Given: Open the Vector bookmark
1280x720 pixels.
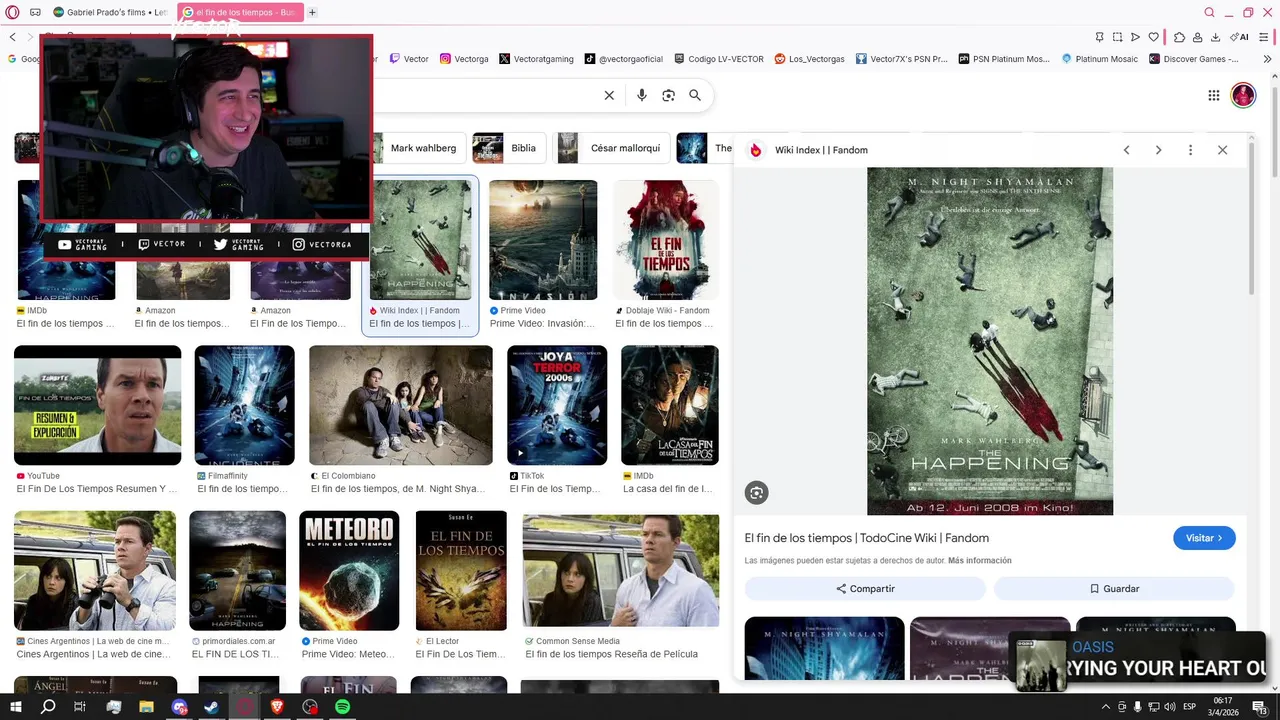Looking at the screenshot, I should (x=409, y=59).
